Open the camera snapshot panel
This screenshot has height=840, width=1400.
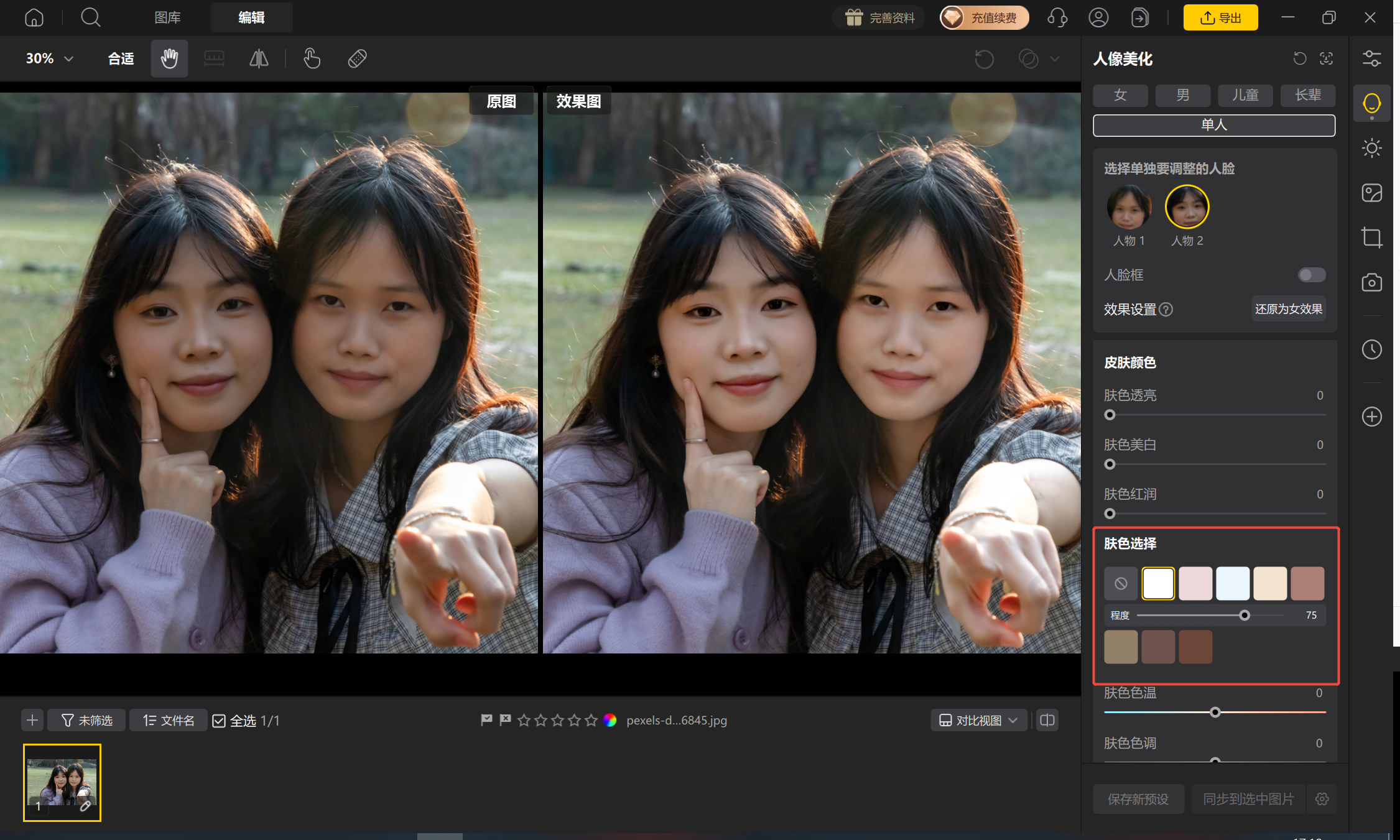pyautogui.click(x=1371, y=282)
